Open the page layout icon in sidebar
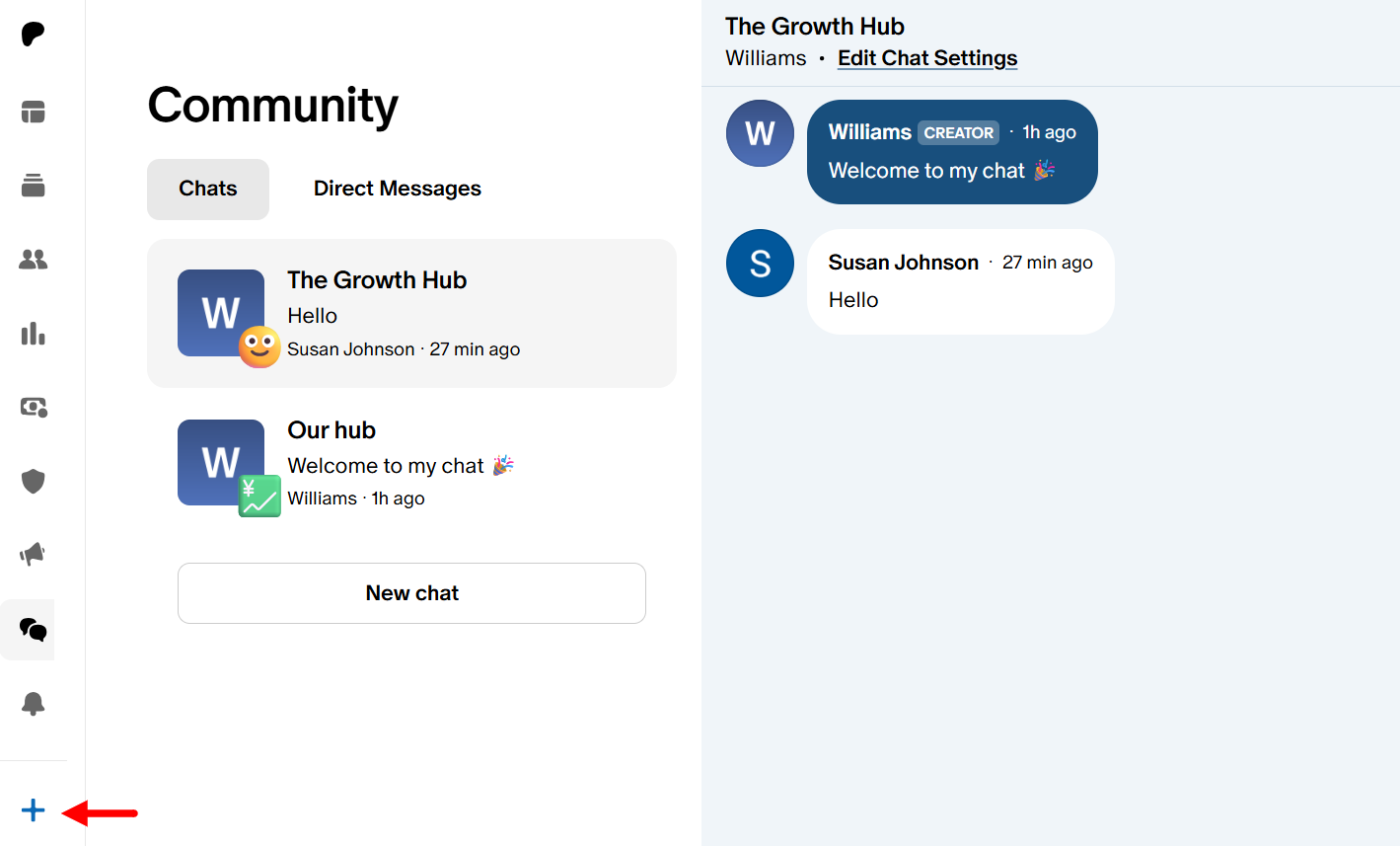 coord(33,112)
